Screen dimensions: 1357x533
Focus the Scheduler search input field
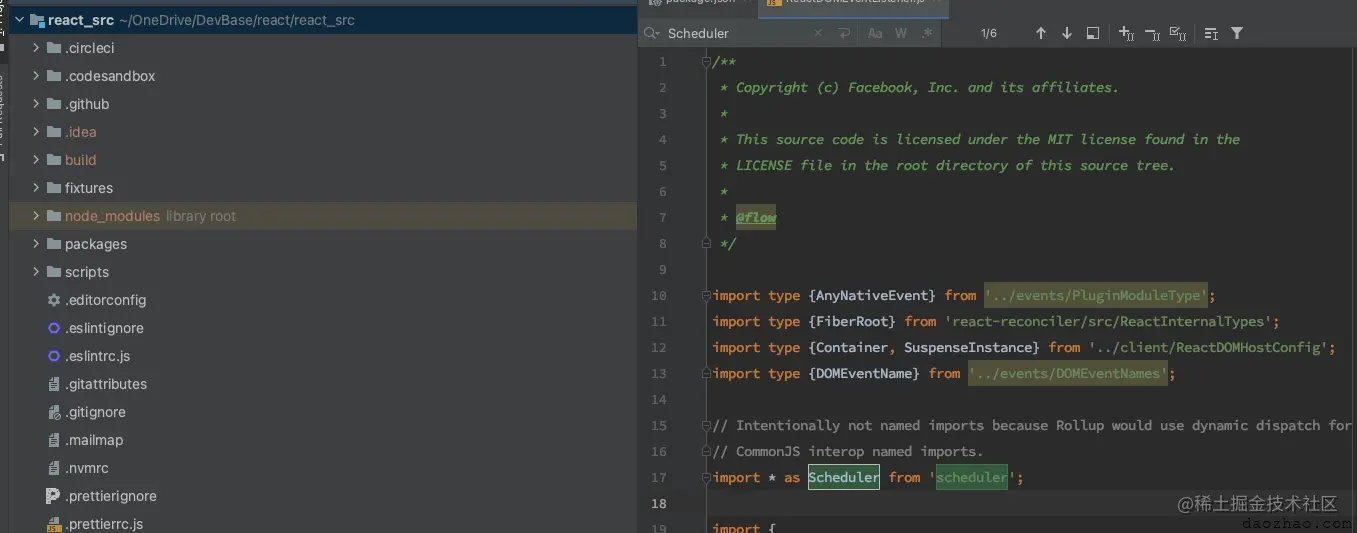click(x=737, y=33)
